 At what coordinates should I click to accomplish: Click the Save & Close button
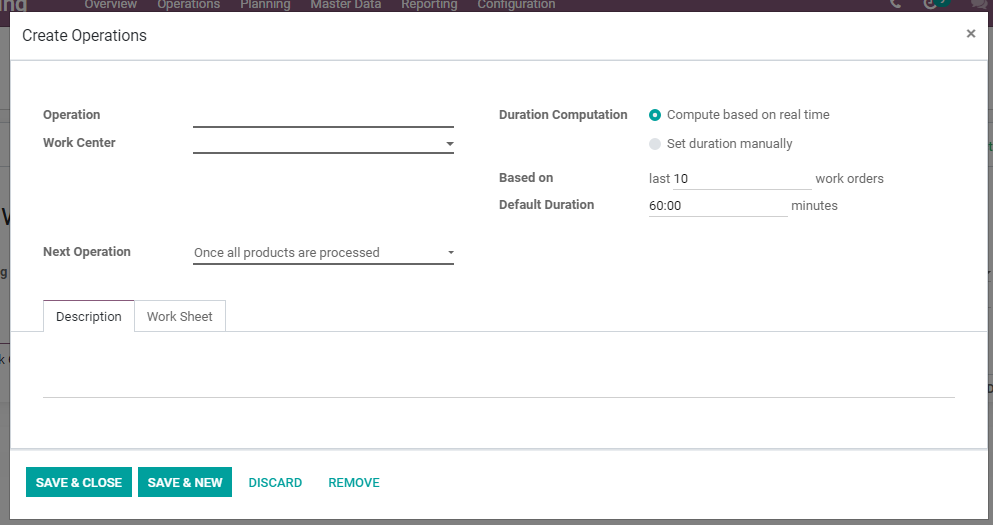79,482
